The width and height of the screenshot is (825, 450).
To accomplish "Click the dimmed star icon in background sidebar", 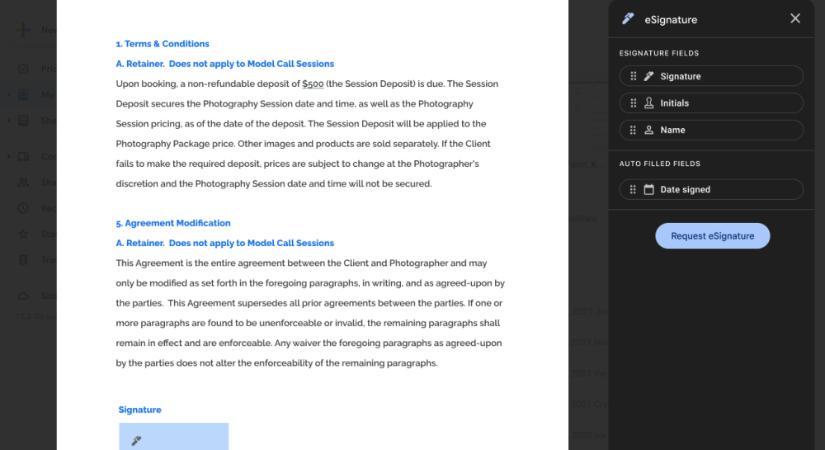I will click(x=23, y=234).
